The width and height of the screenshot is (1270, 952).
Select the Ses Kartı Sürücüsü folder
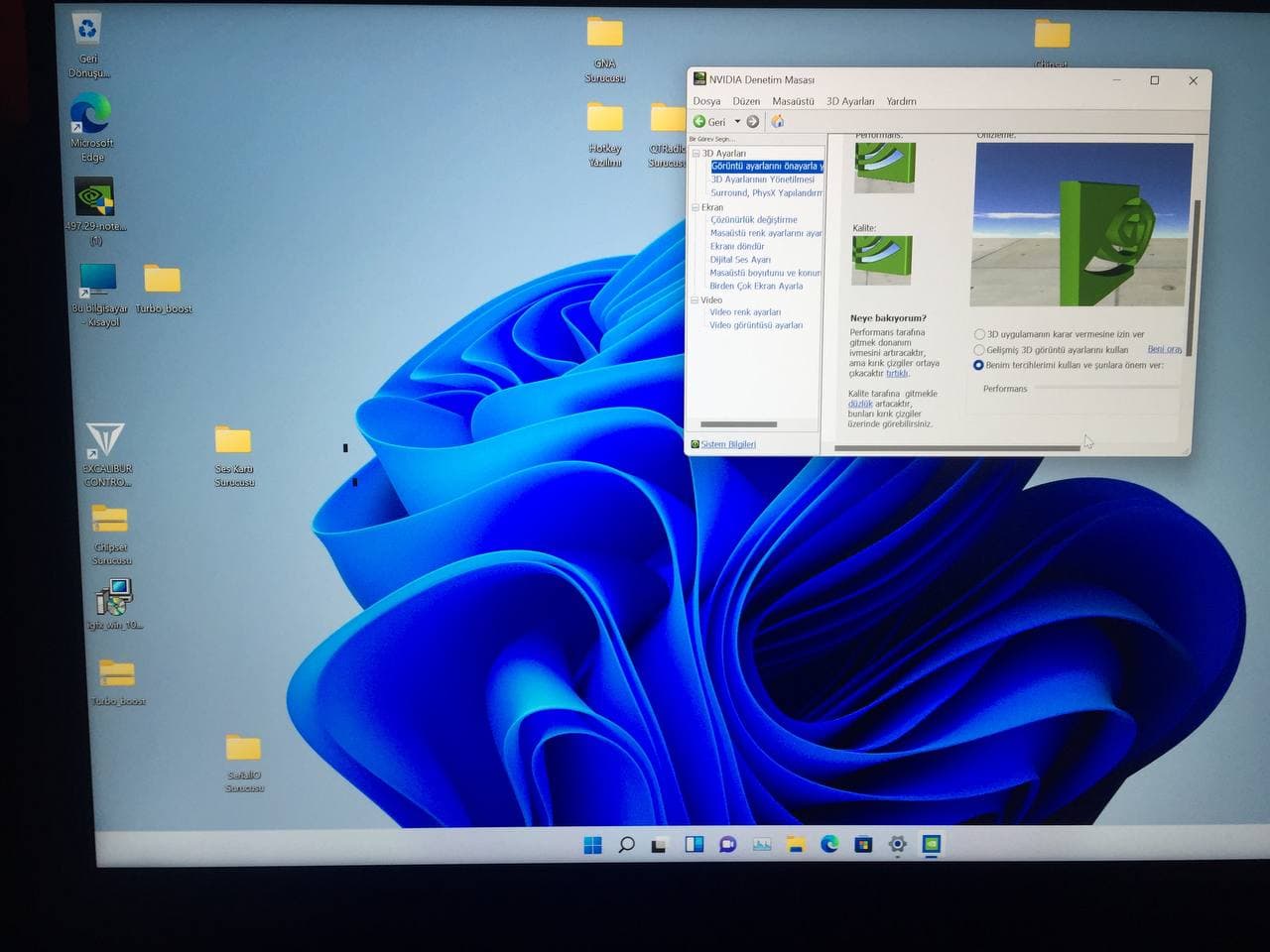point(234,455)
